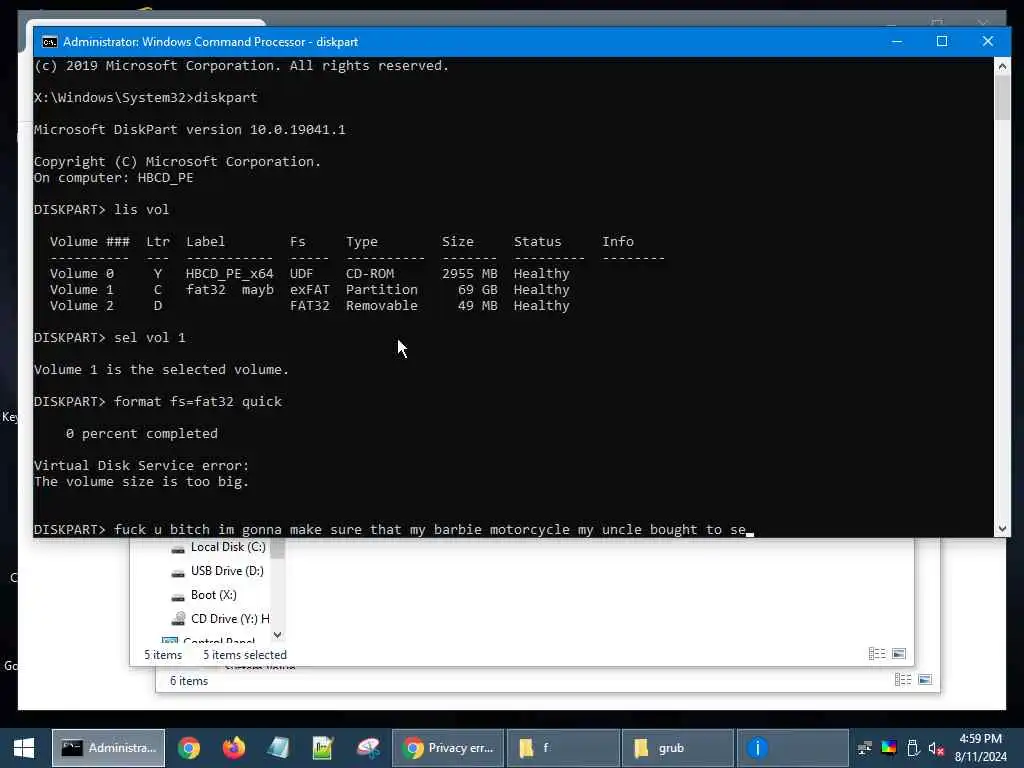This screenshot has width=1024, height=768.
Task: Click the cmd icon in the title bar
Action: [50, 42]
